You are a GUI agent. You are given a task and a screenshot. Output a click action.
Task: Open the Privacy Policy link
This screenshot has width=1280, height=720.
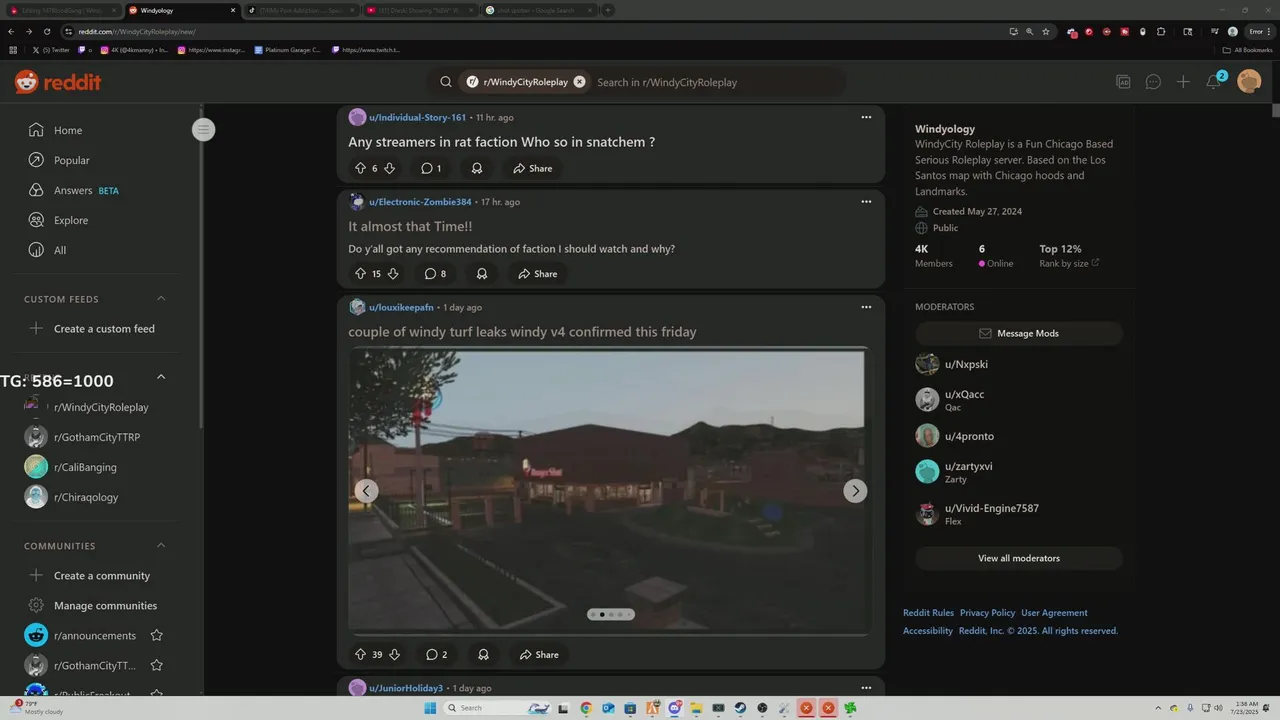987,613
